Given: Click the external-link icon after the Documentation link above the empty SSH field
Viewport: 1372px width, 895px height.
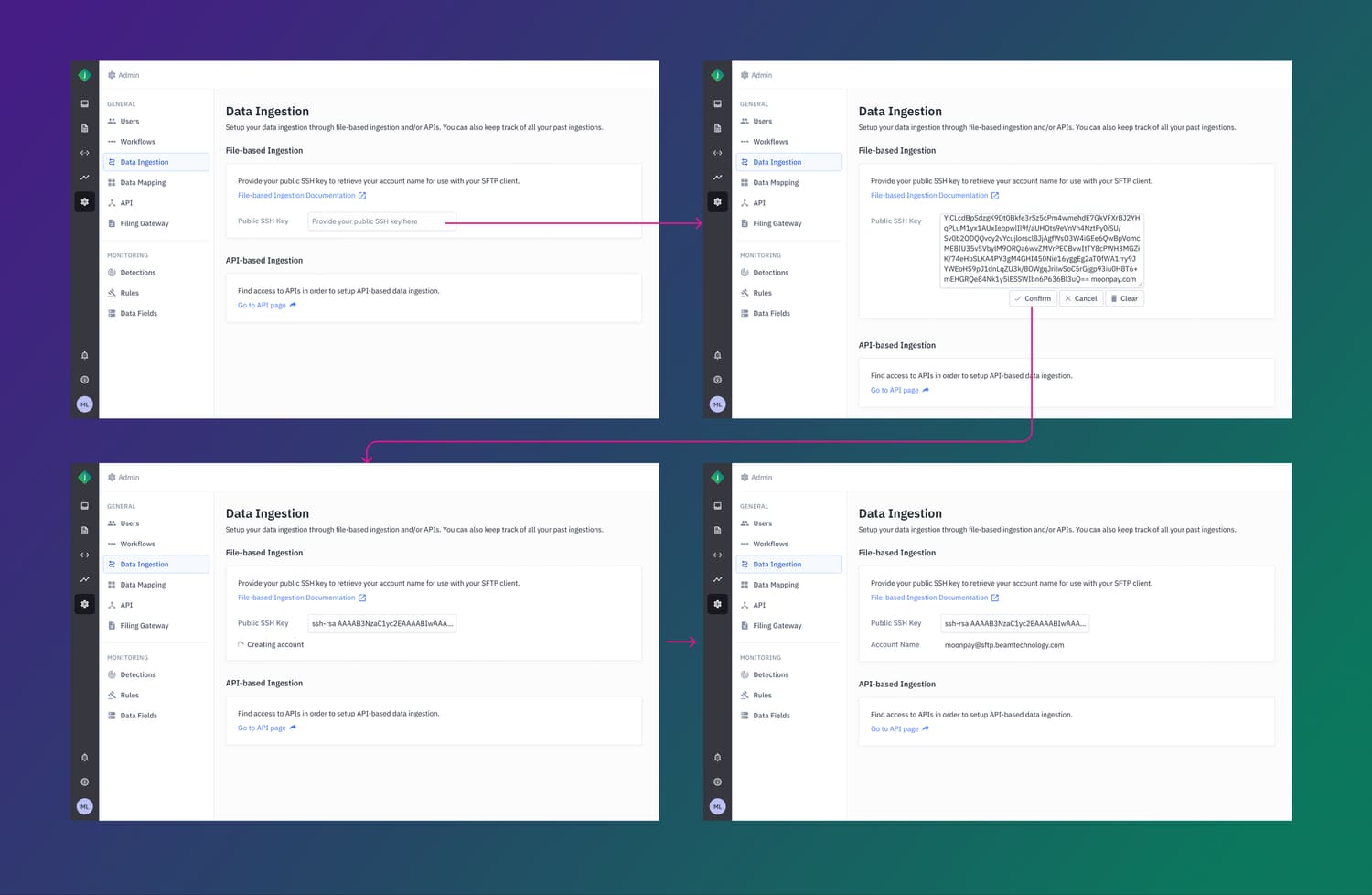Looking at the screenshot, I should click(x=362, y=196).
